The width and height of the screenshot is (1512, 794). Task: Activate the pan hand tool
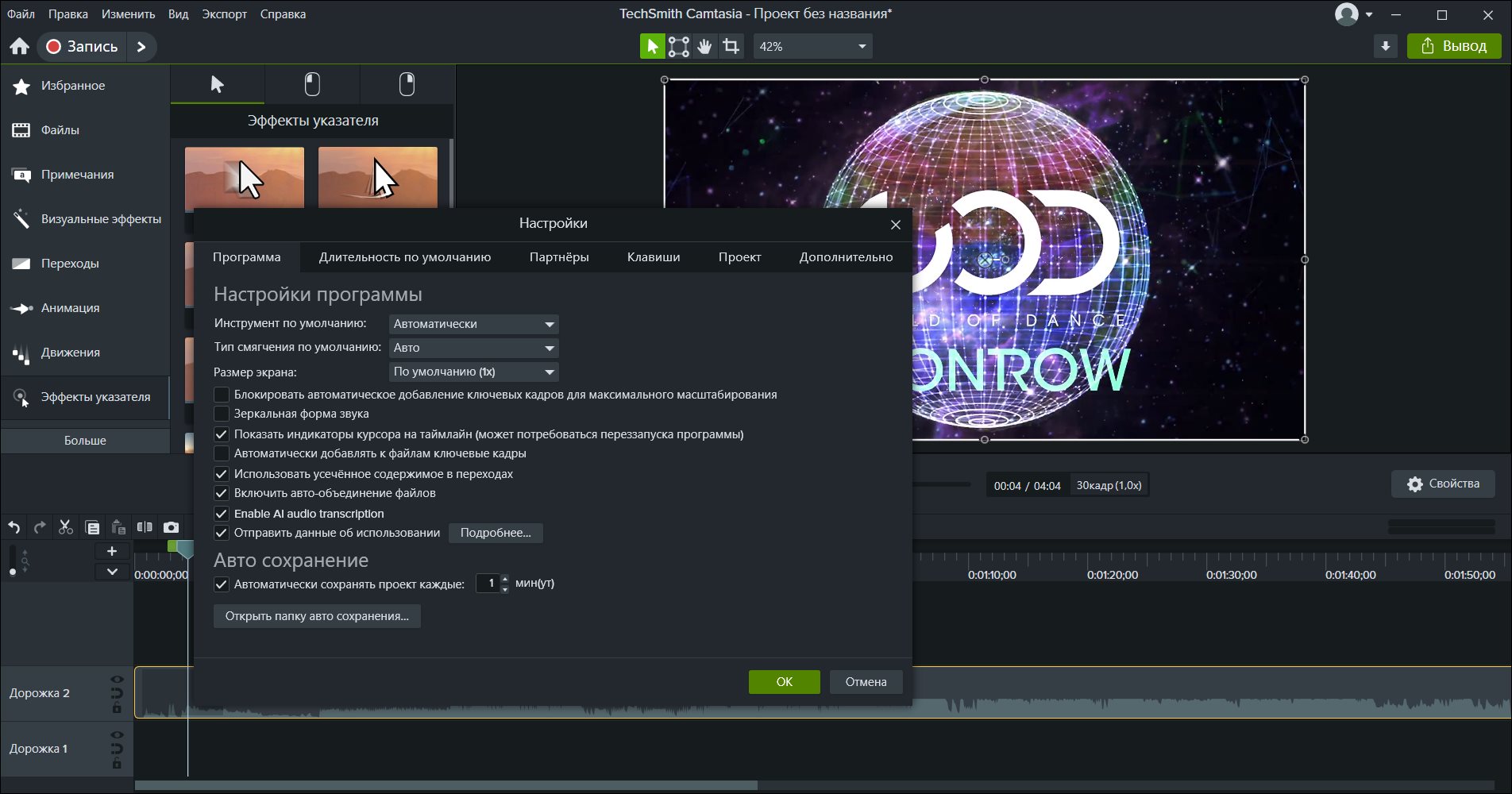704,46
